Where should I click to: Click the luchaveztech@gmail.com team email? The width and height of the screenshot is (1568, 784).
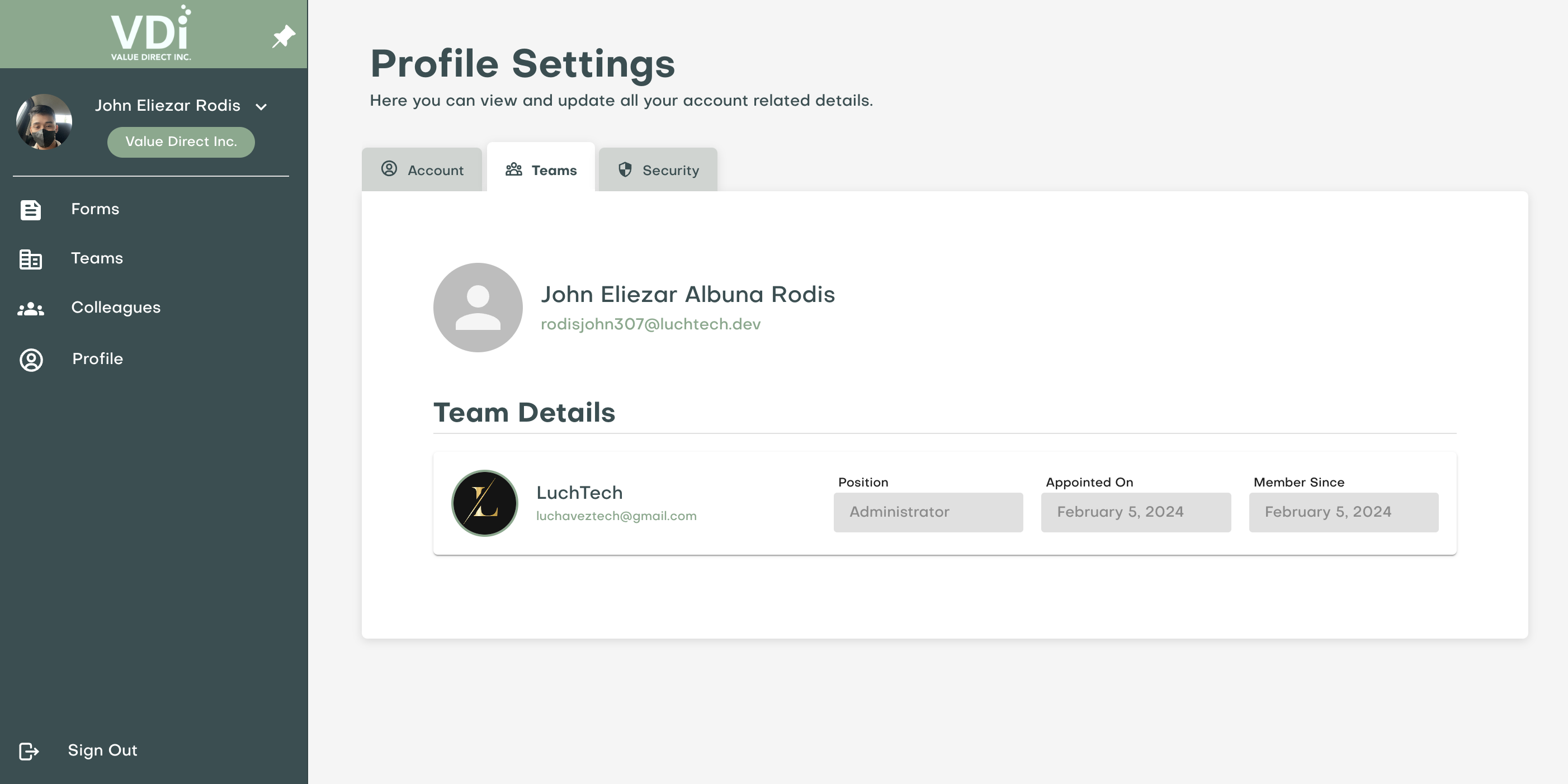click(616, 516)
